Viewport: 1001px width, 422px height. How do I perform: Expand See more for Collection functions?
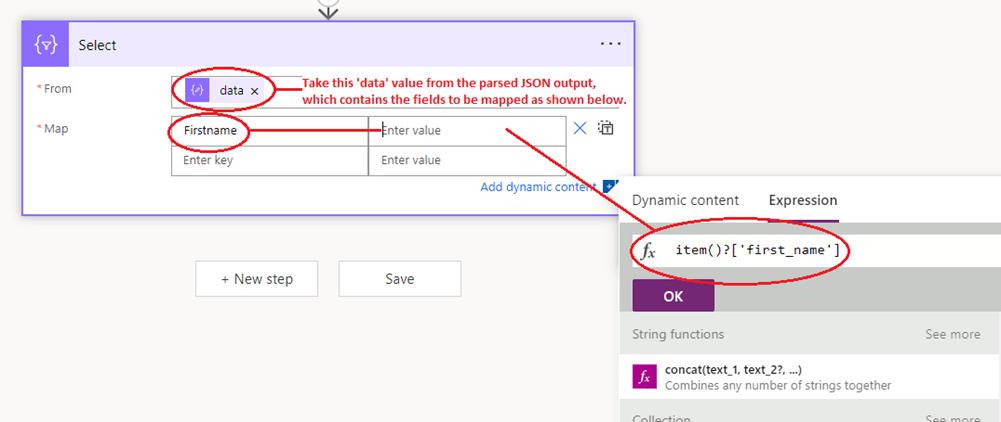click(x=952, y=418)
